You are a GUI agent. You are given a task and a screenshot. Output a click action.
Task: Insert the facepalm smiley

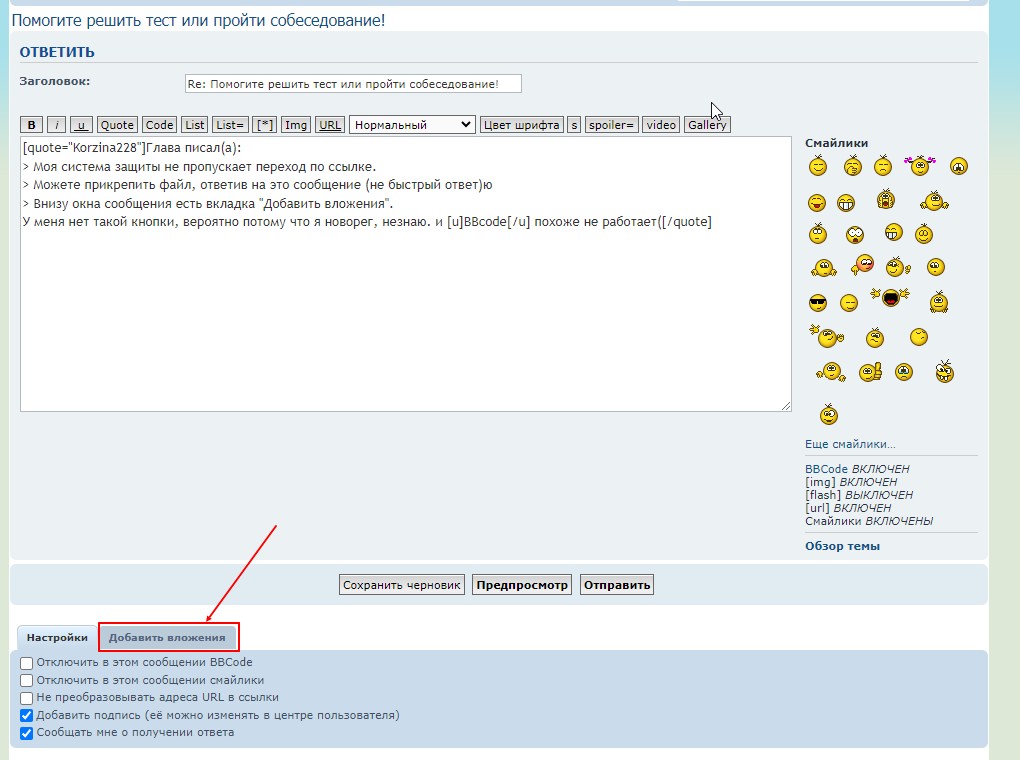pos(852,166)
